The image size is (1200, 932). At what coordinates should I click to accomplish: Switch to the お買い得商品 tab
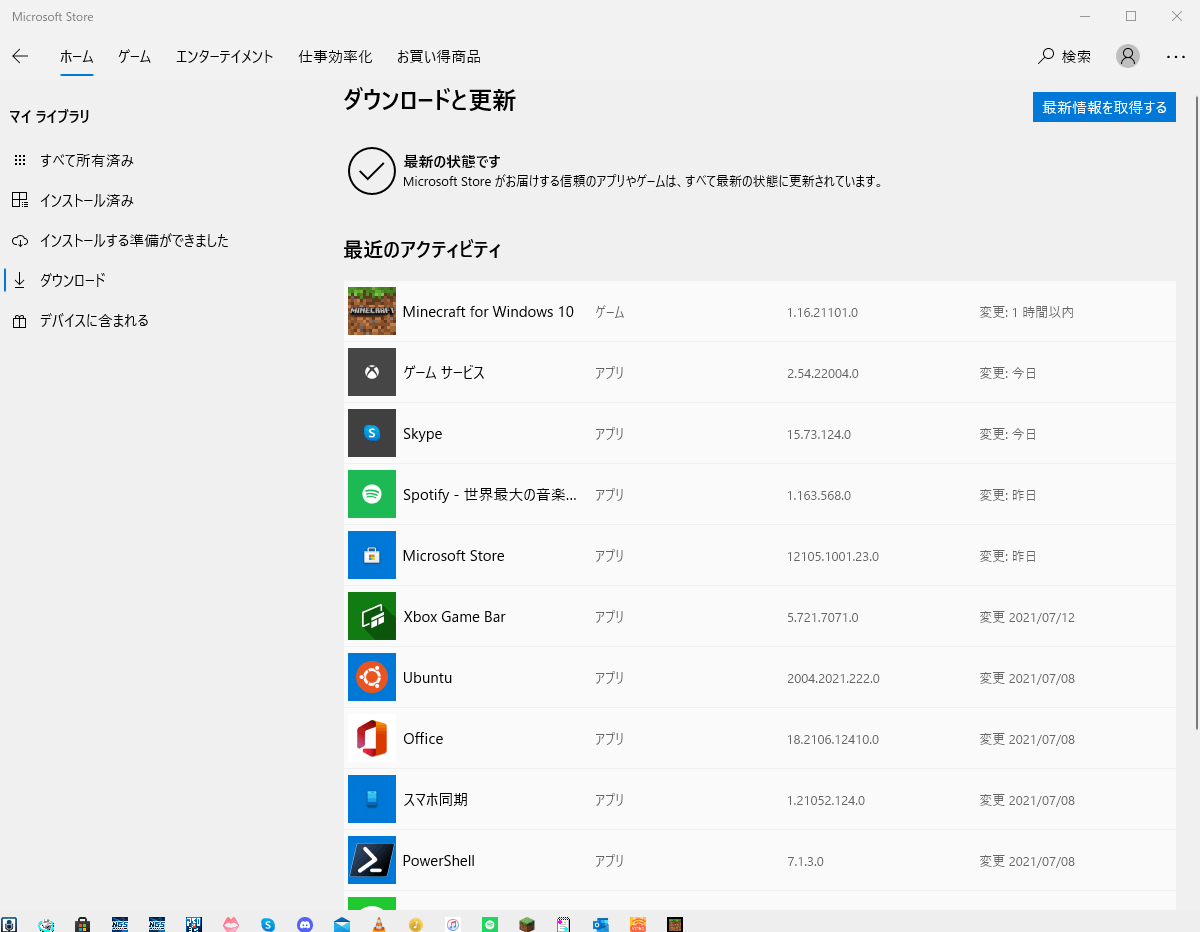tap(438, 57)
